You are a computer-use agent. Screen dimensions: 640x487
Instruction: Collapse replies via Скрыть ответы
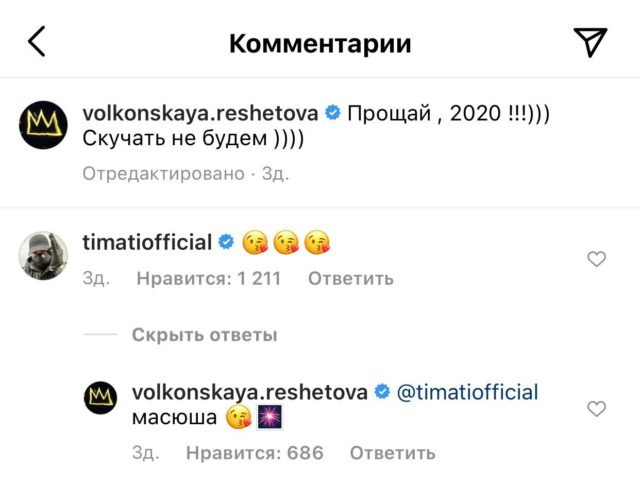[x=204, y=335]
